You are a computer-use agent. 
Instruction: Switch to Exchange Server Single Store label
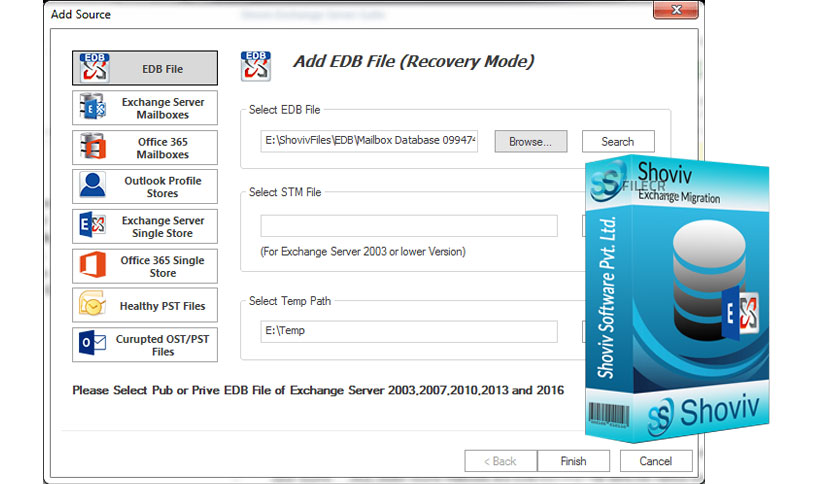(163, 227)
